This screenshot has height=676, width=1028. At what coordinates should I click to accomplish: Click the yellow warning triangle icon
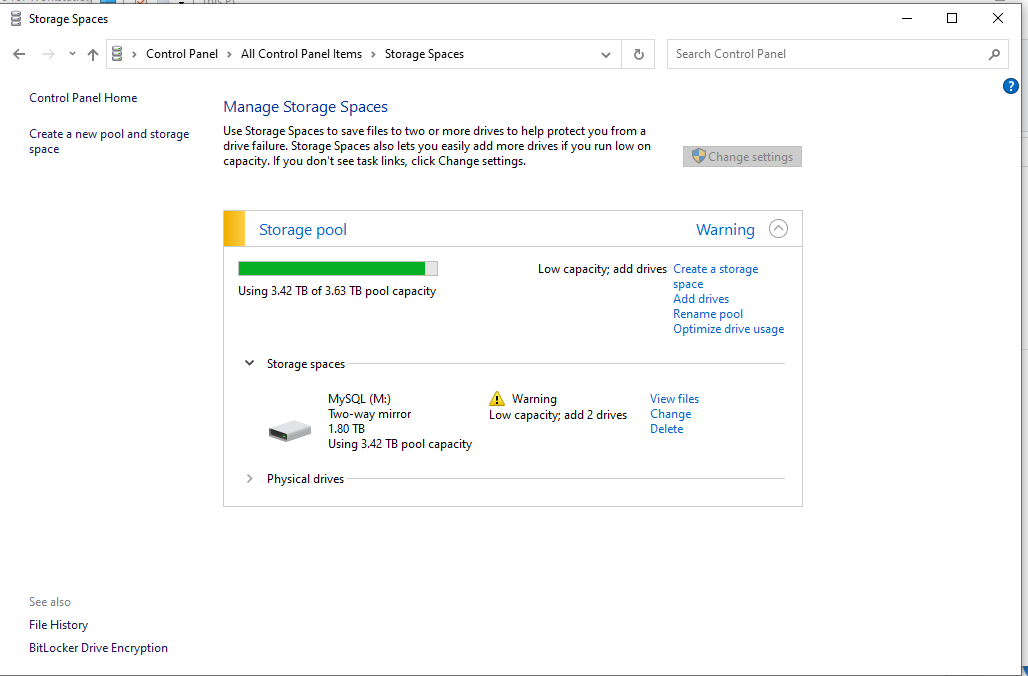(x=497, y=399)
